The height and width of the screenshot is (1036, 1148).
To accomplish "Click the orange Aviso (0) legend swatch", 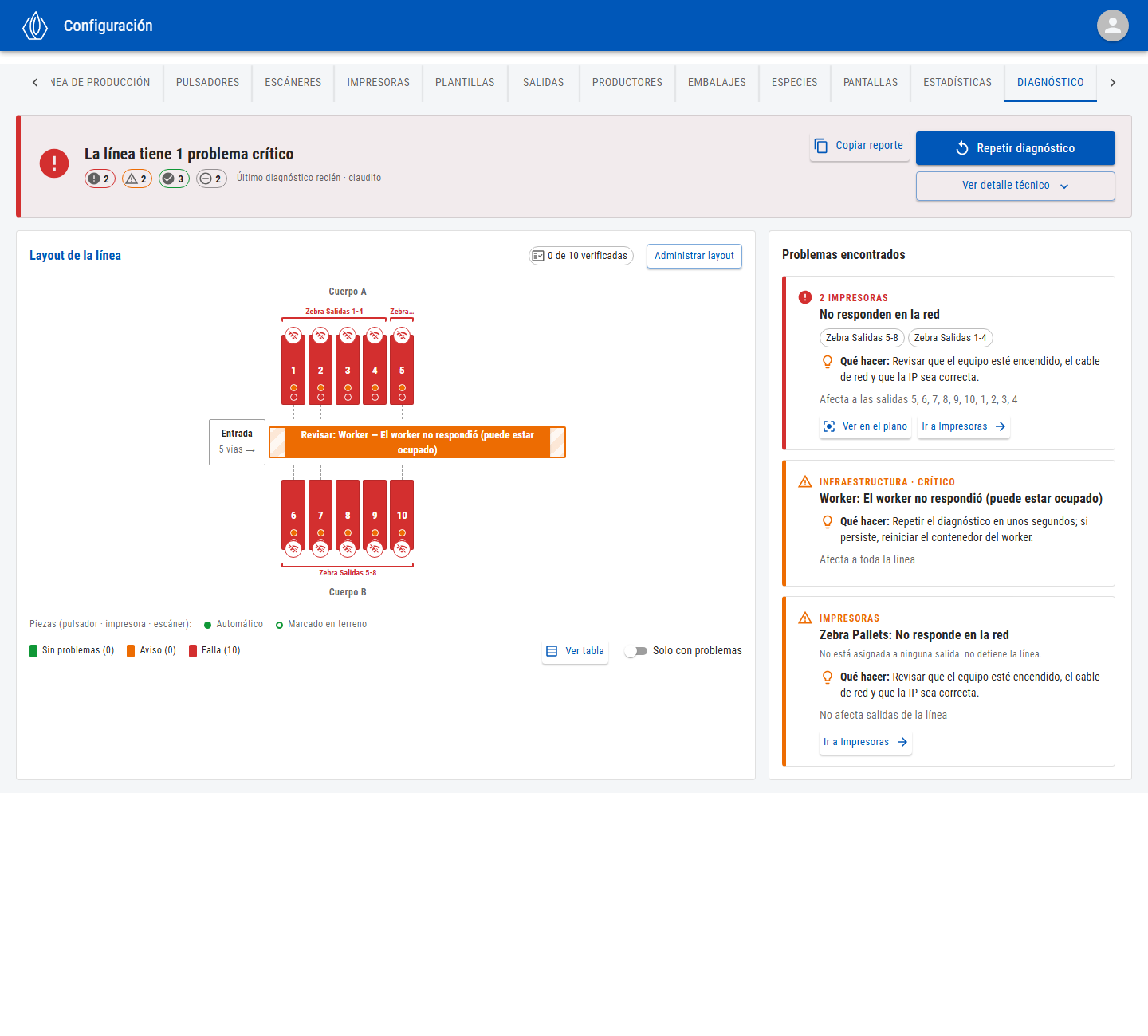I will (x=131, y=651).
